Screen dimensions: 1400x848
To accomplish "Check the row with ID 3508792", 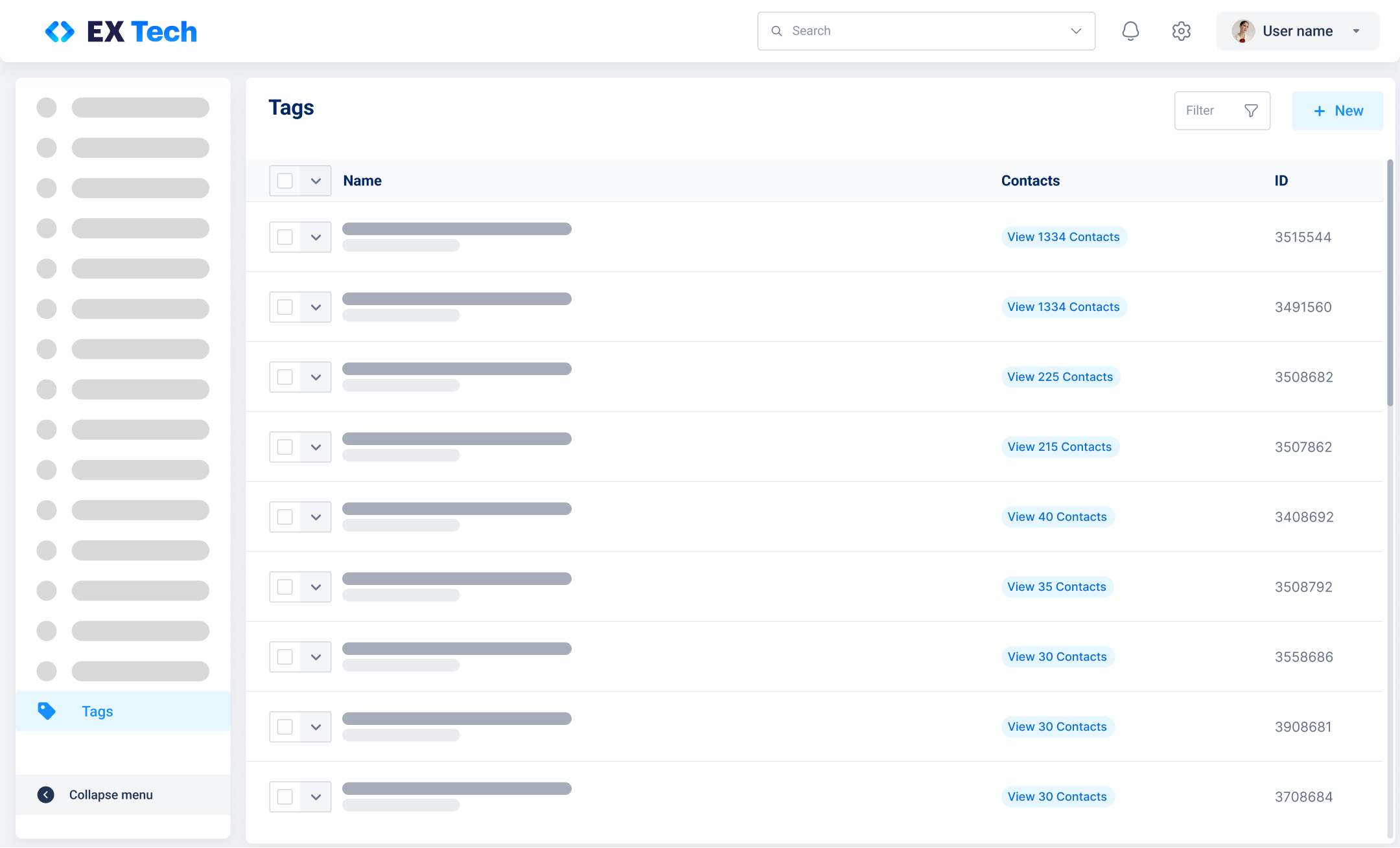I will tap(285, 587).
